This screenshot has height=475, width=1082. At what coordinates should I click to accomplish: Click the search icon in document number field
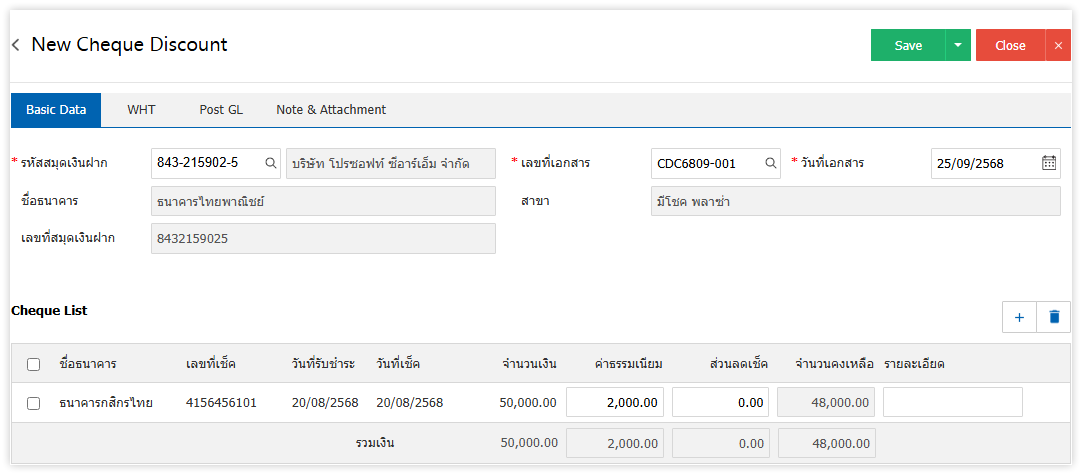pos(771,163)
